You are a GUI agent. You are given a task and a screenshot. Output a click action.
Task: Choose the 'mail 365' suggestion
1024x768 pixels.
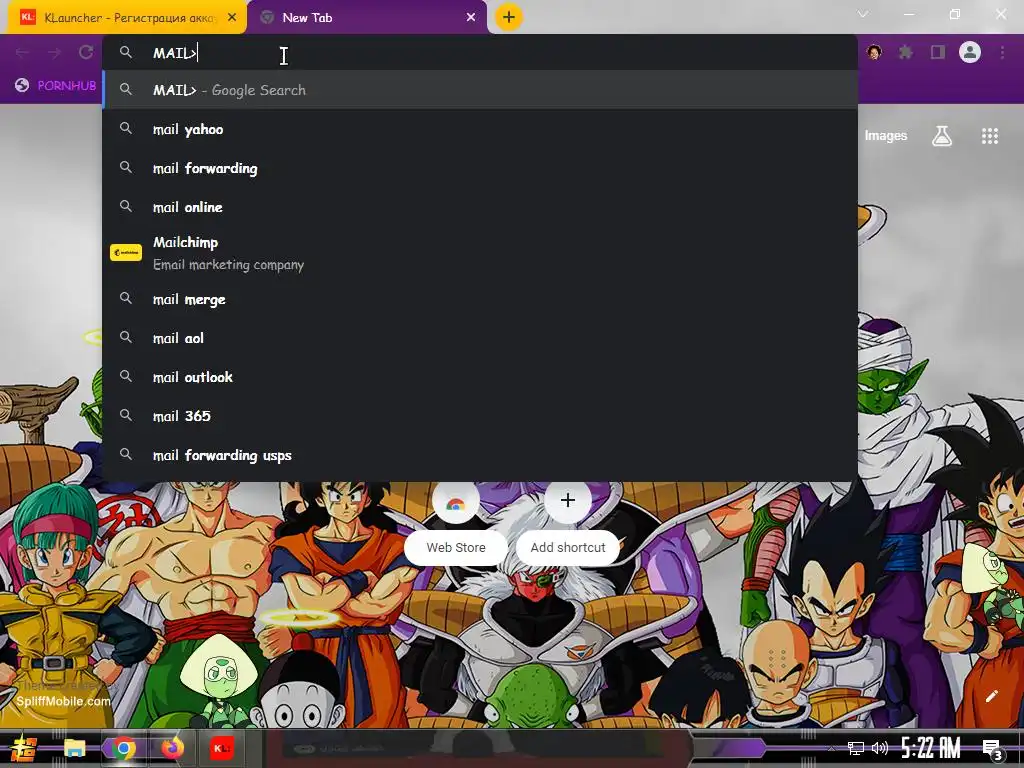[x=480, y=416]
